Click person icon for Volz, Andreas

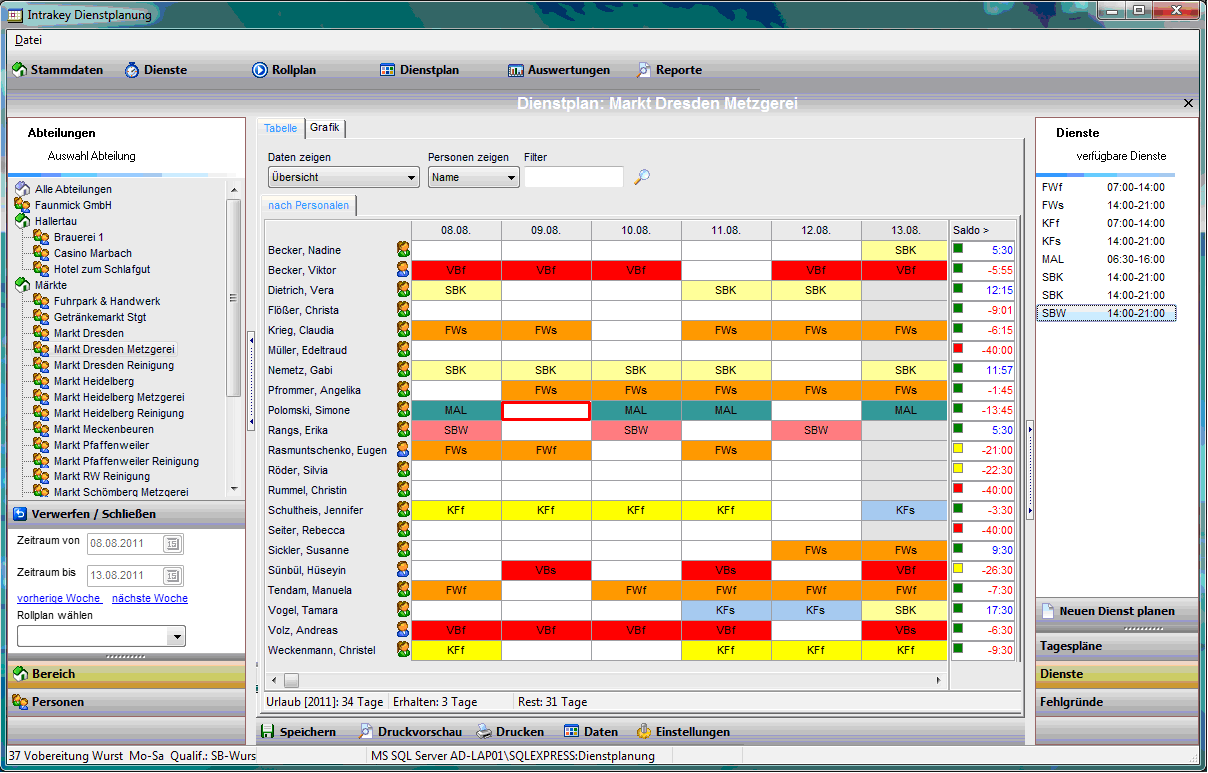403,630
